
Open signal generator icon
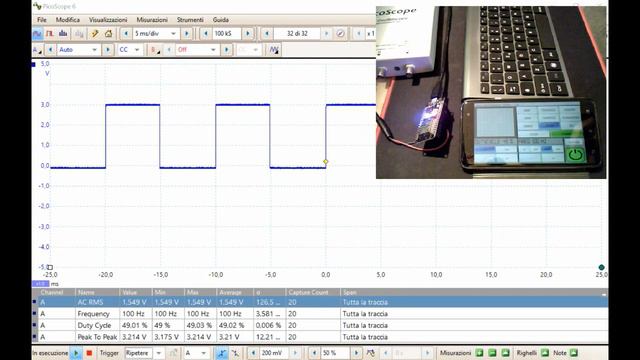(274, 50)
